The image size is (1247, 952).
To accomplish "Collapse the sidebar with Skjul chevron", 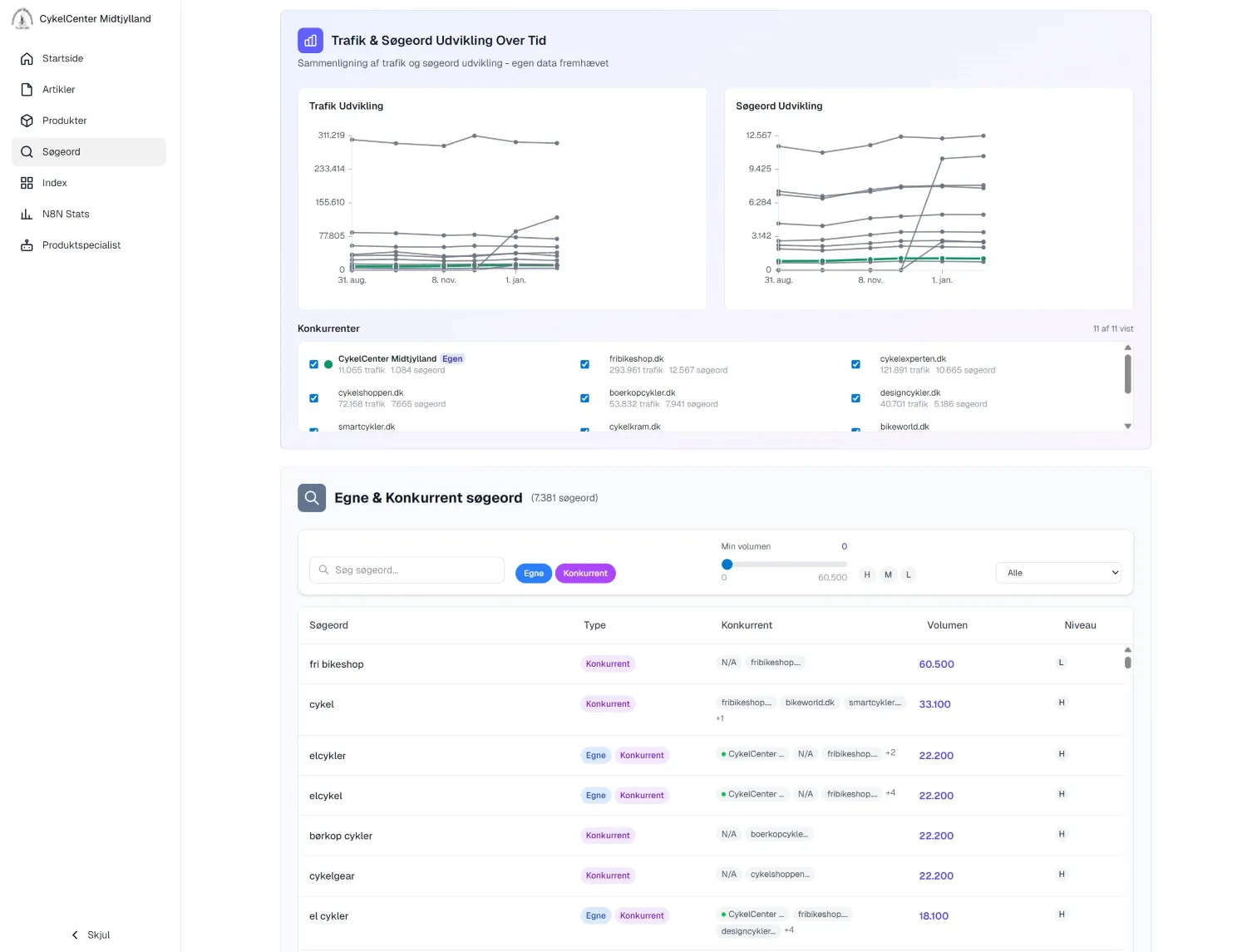I will tap(76, 935).
